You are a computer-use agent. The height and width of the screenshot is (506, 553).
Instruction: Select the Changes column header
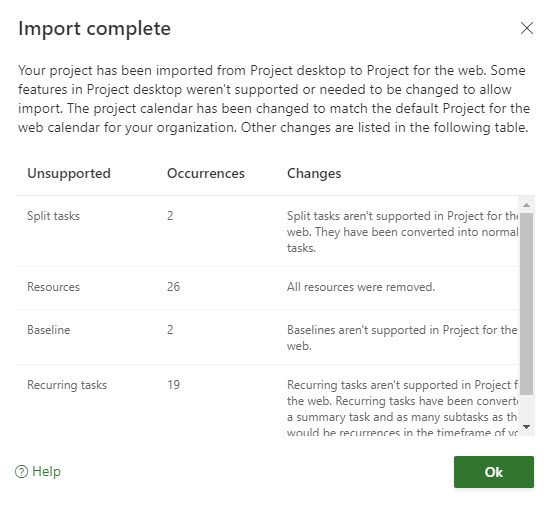pyautogui.click(x=314, y=173)
